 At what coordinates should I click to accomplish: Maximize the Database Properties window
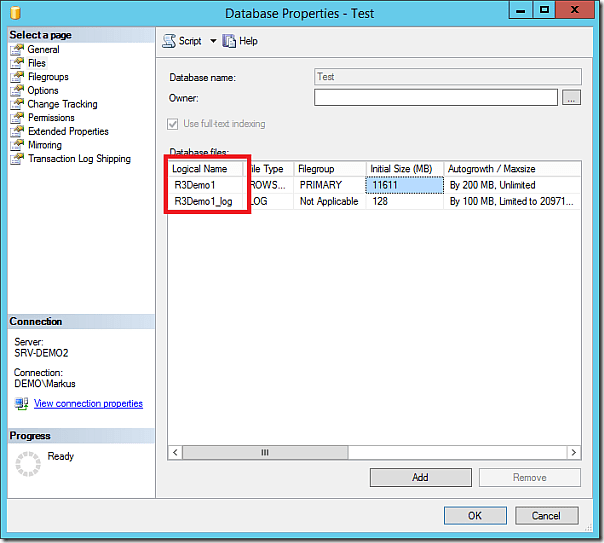[x=544, y=10]
